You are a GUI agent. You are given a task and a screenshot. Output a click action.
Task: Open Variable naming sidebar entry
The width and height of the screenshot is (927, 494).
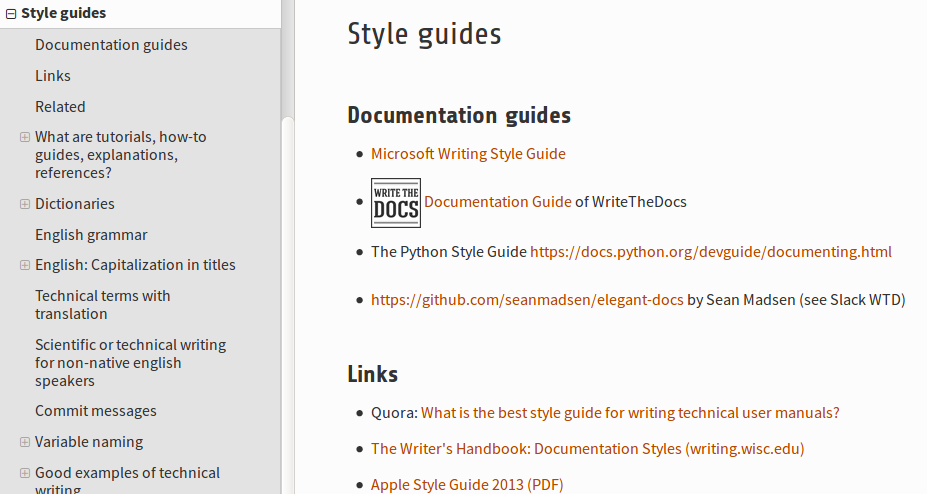[x=89, y=442]
